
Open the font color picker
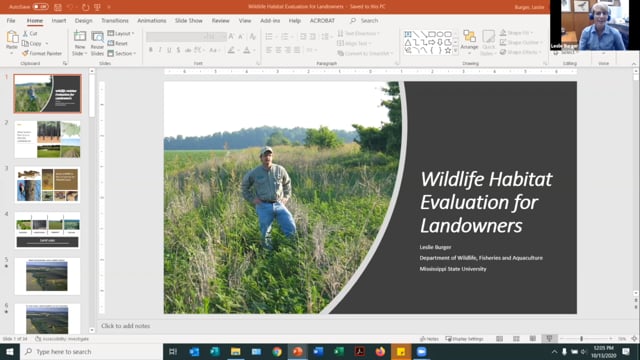247,50
